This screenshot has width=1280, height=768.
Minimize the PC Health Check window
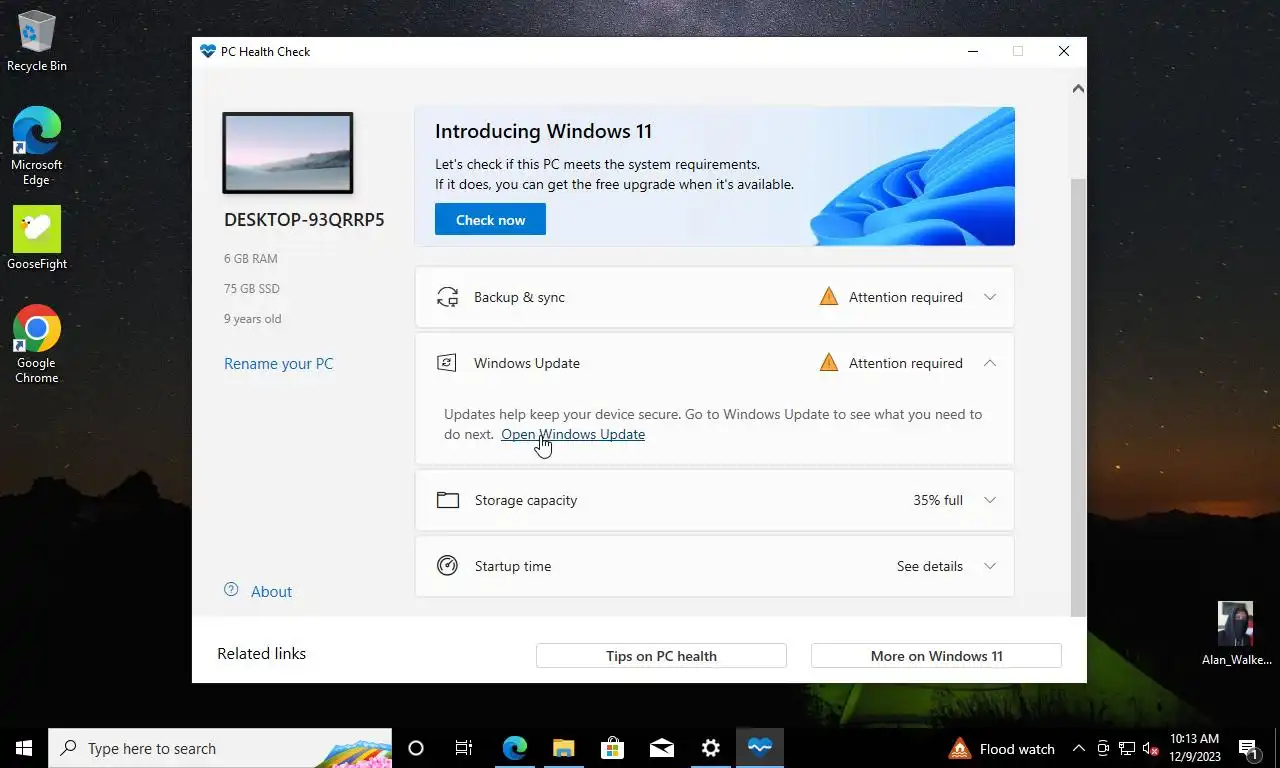[972, 51]
